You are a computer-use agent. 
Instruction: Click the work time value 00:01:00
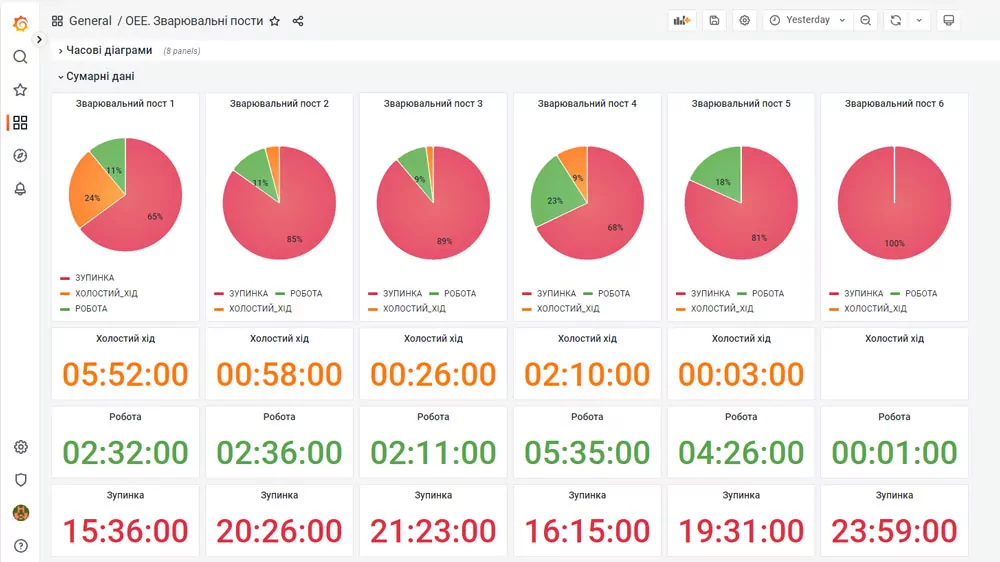pyautogui.click(x=894, y=452)
